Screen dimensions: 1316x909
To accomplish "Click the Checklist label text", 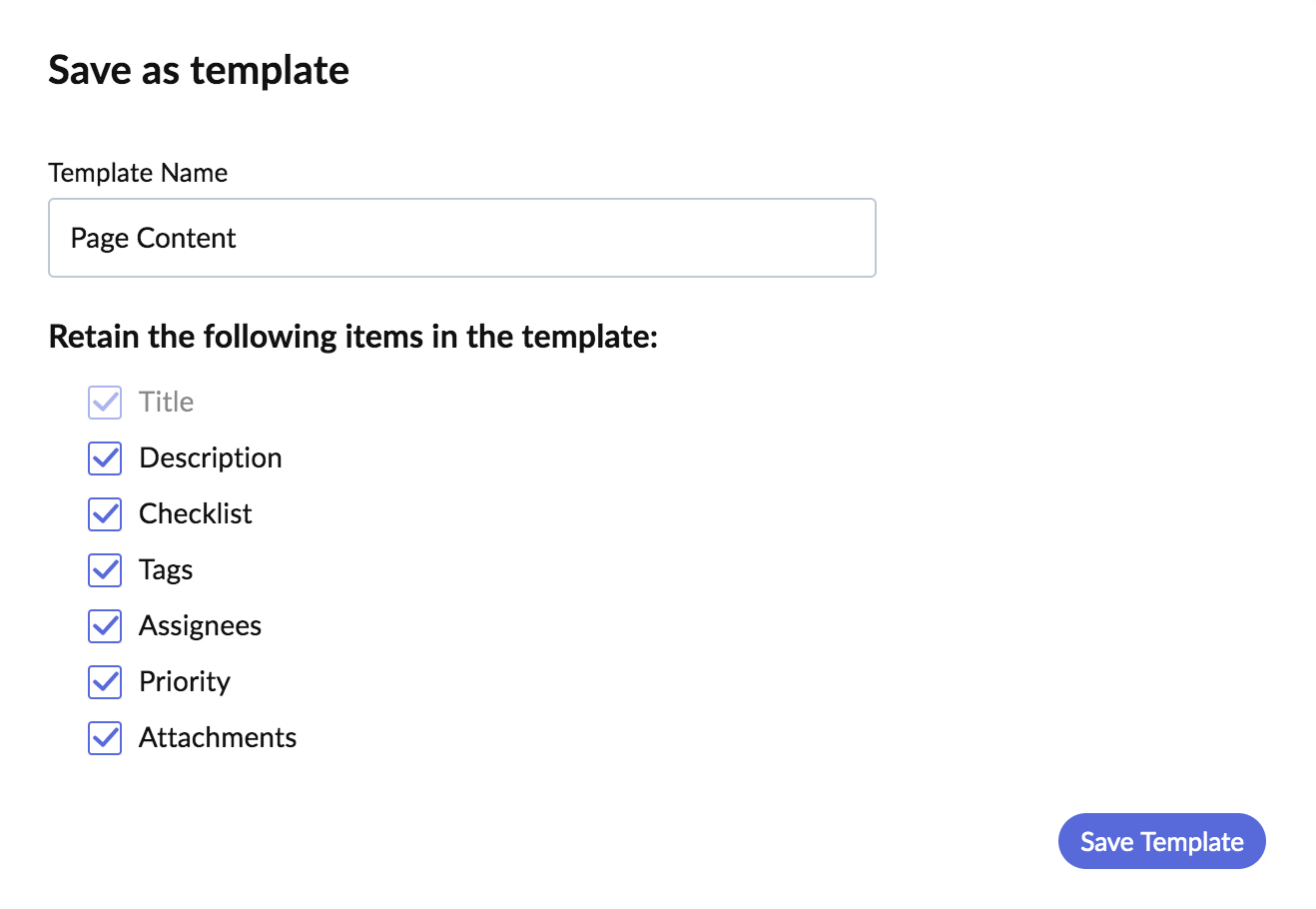I will (196, 513).
